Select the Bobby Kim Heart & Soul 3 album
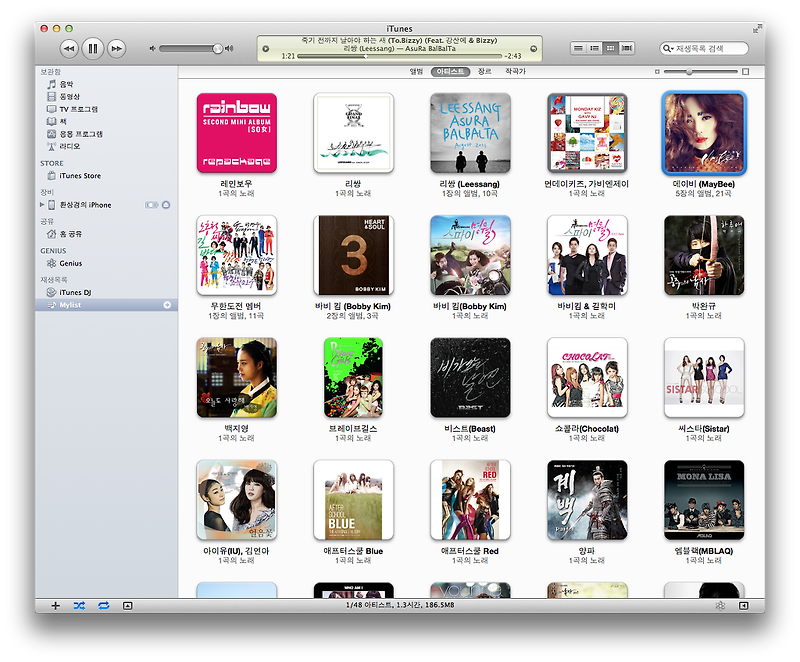Screen dimensions: 800x662 [x=353, y=255]
